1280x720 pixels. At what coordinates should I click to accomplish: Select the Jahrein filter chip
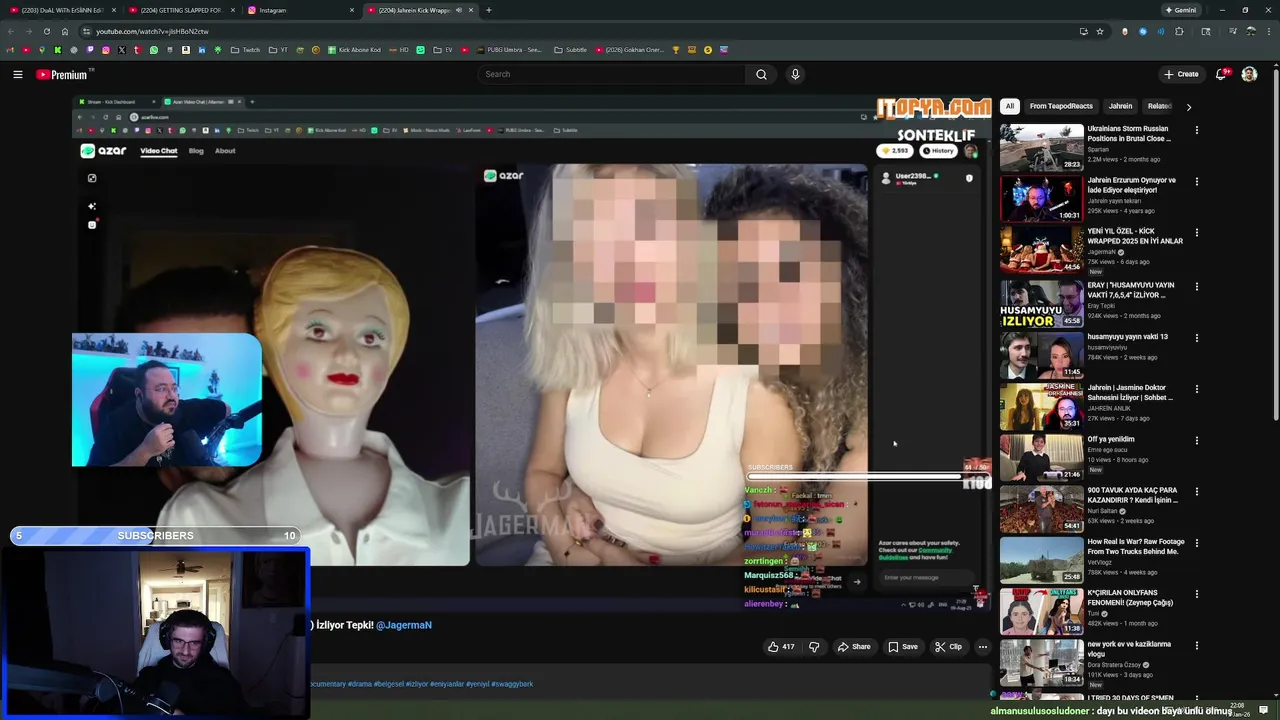point(1120,106)
